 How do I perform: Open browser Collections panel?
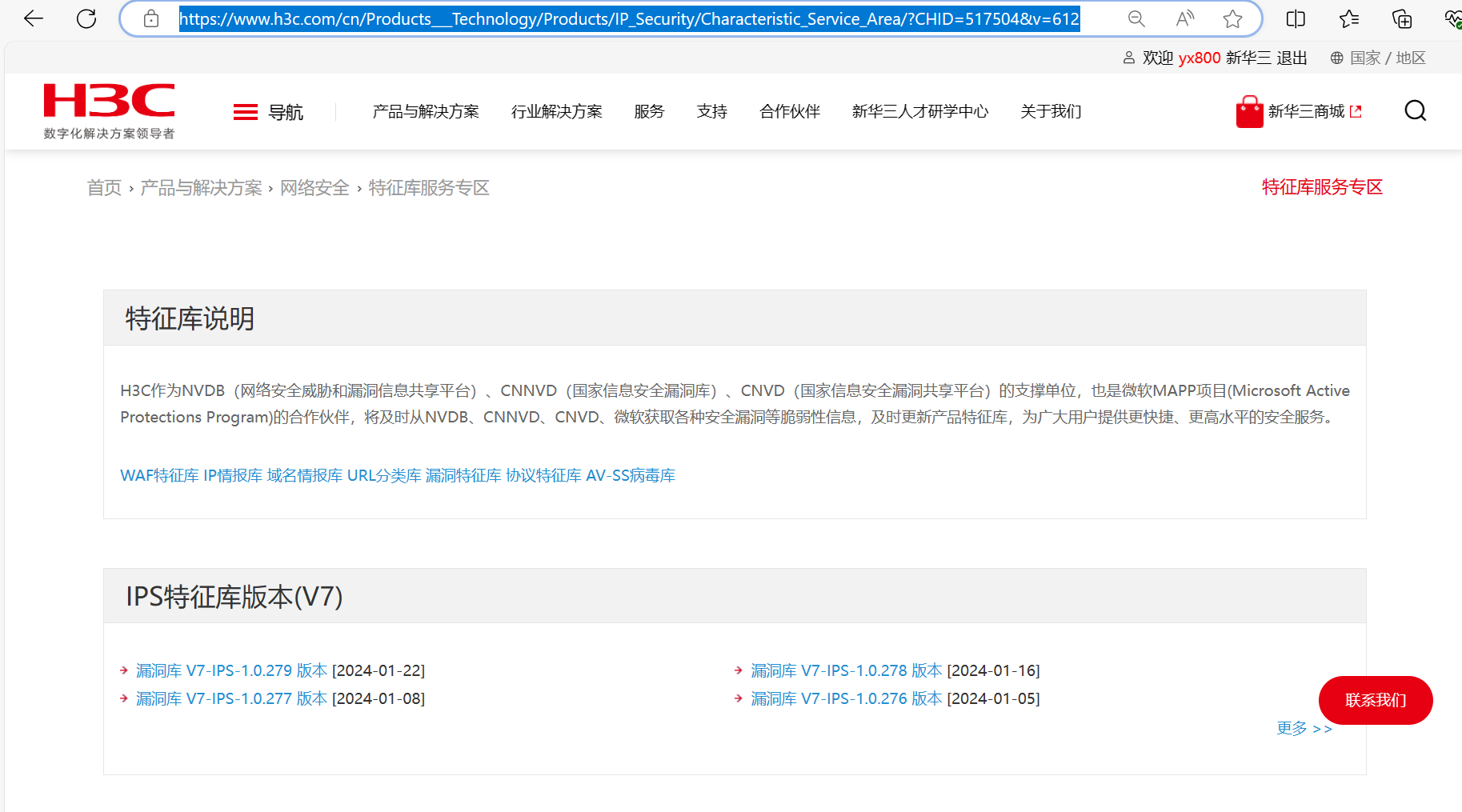coord(1402,18)
